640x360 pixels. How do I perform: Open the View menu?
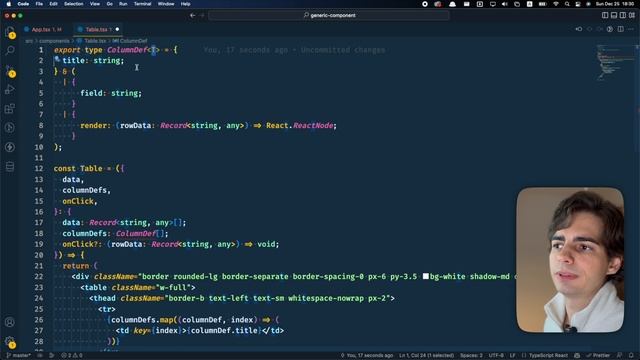(95, 4)
